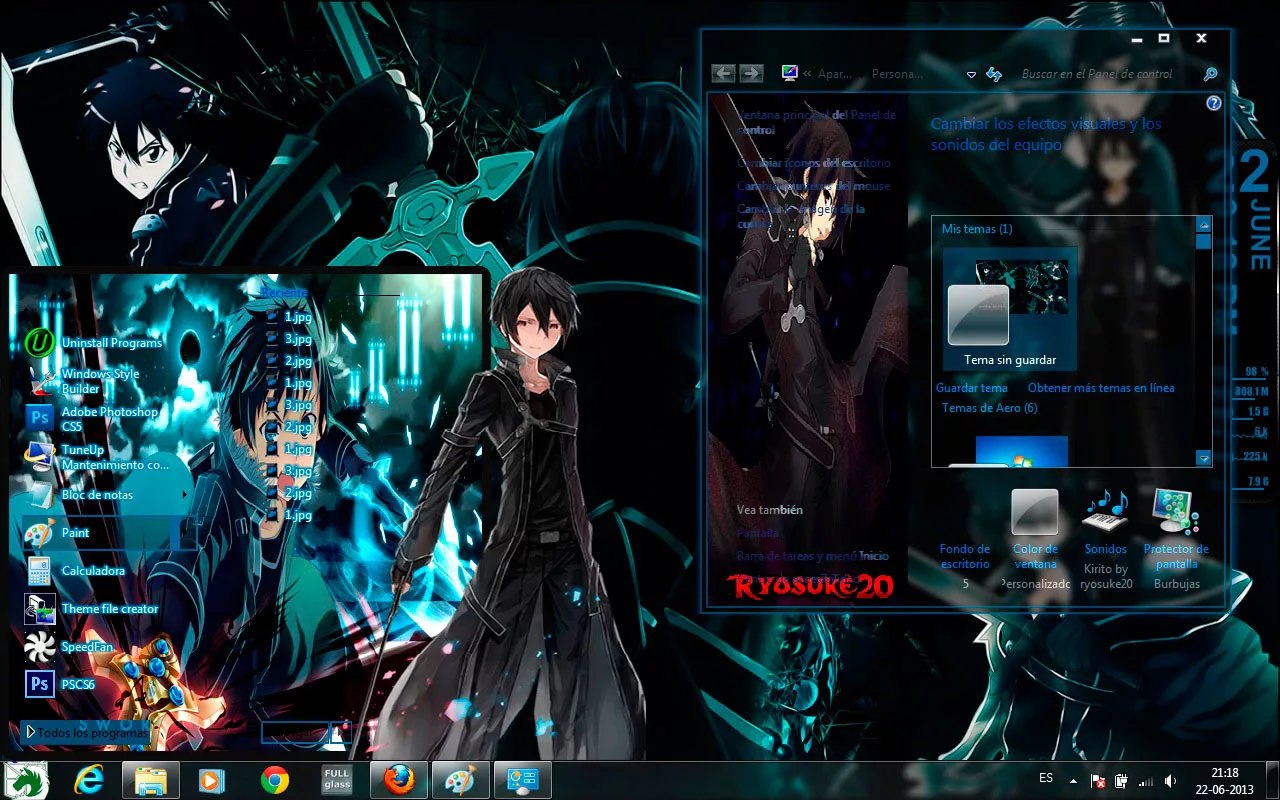The image size is (1280, 800).
Task: Open Google Chrome from the taskbar
Action: point(274,780)
